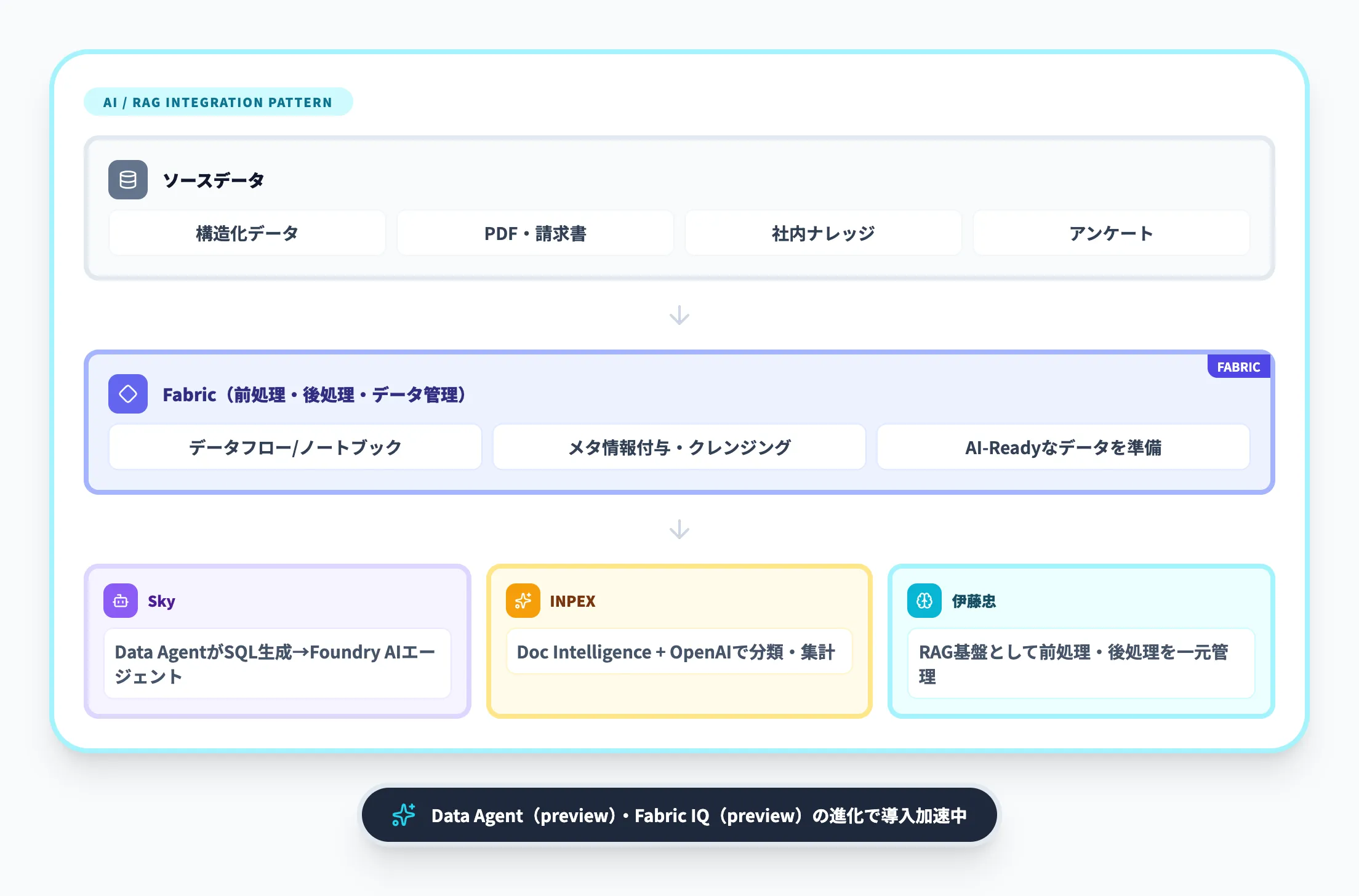Click the sparkle icon on the INPEX card
The width and height of the screenshot is (1359, 896).
pyautogui.click(x=523, y=601)
